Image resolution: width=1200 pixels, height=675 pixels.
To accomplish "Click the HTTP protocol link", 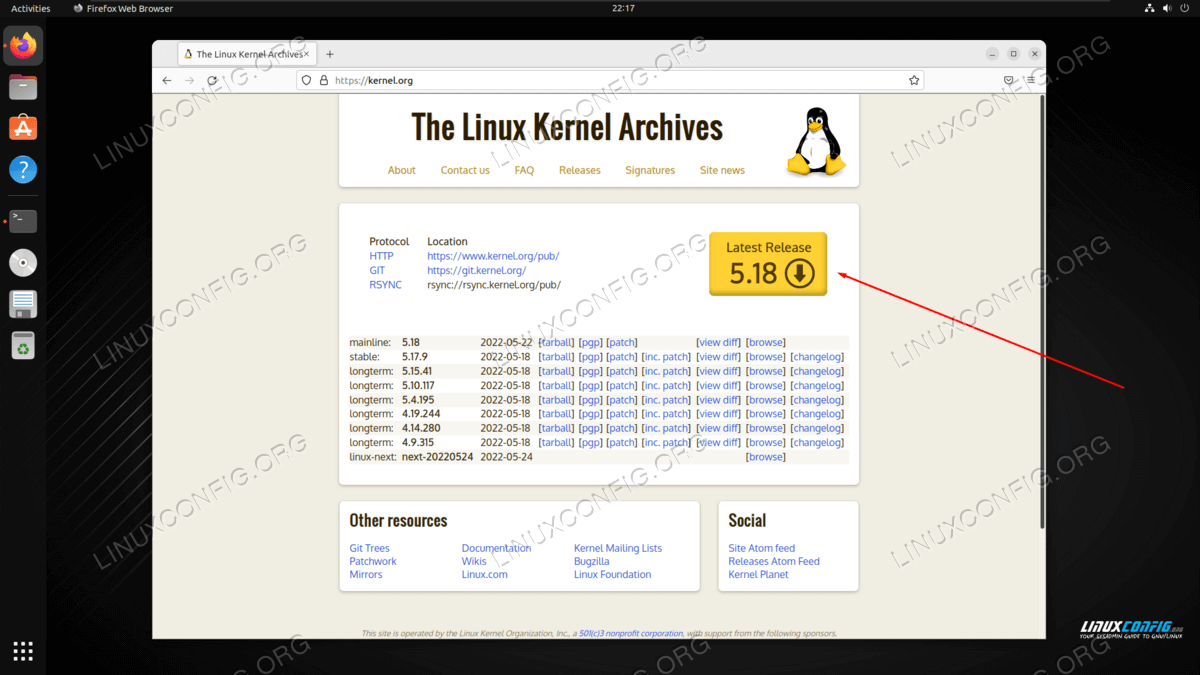I will 381,256.
